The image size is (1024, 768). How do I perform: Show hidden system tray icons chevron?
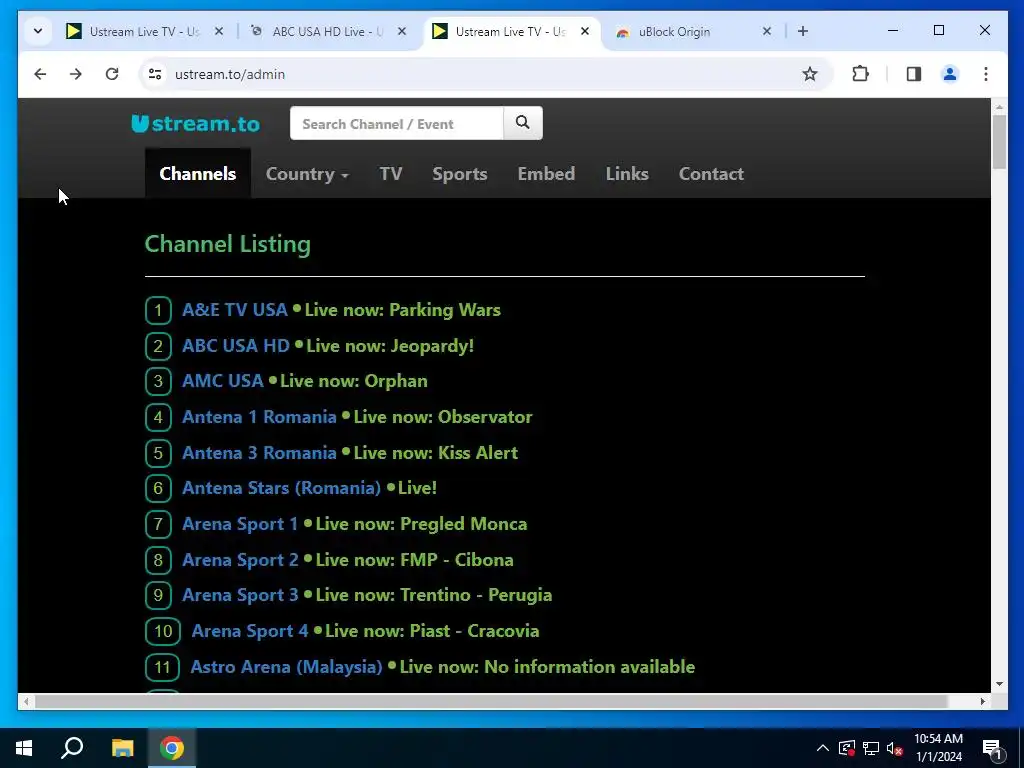[x=823, y=748]
